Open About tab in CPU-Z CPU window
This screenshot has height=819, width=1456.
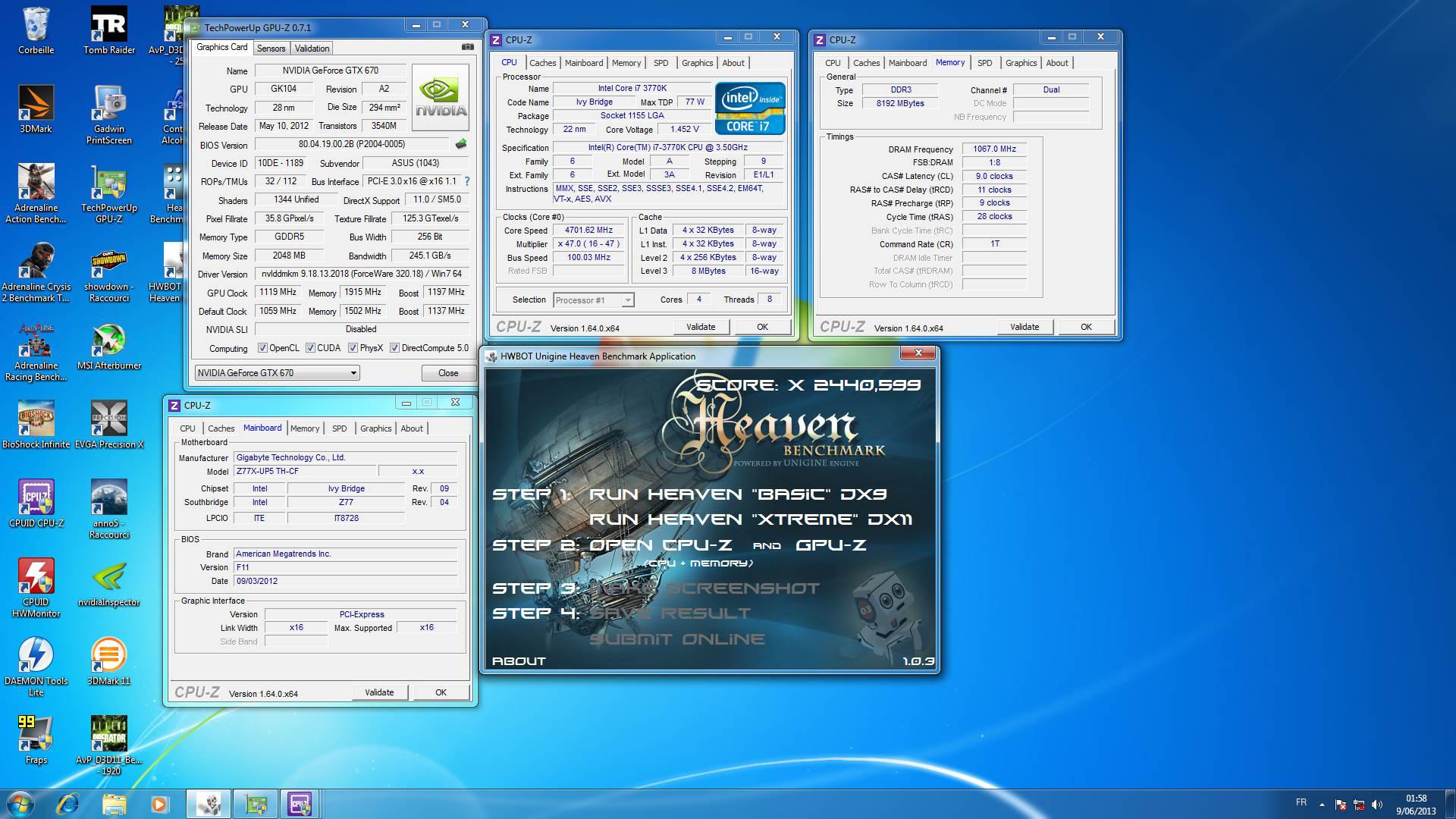[x=733, y=63]
